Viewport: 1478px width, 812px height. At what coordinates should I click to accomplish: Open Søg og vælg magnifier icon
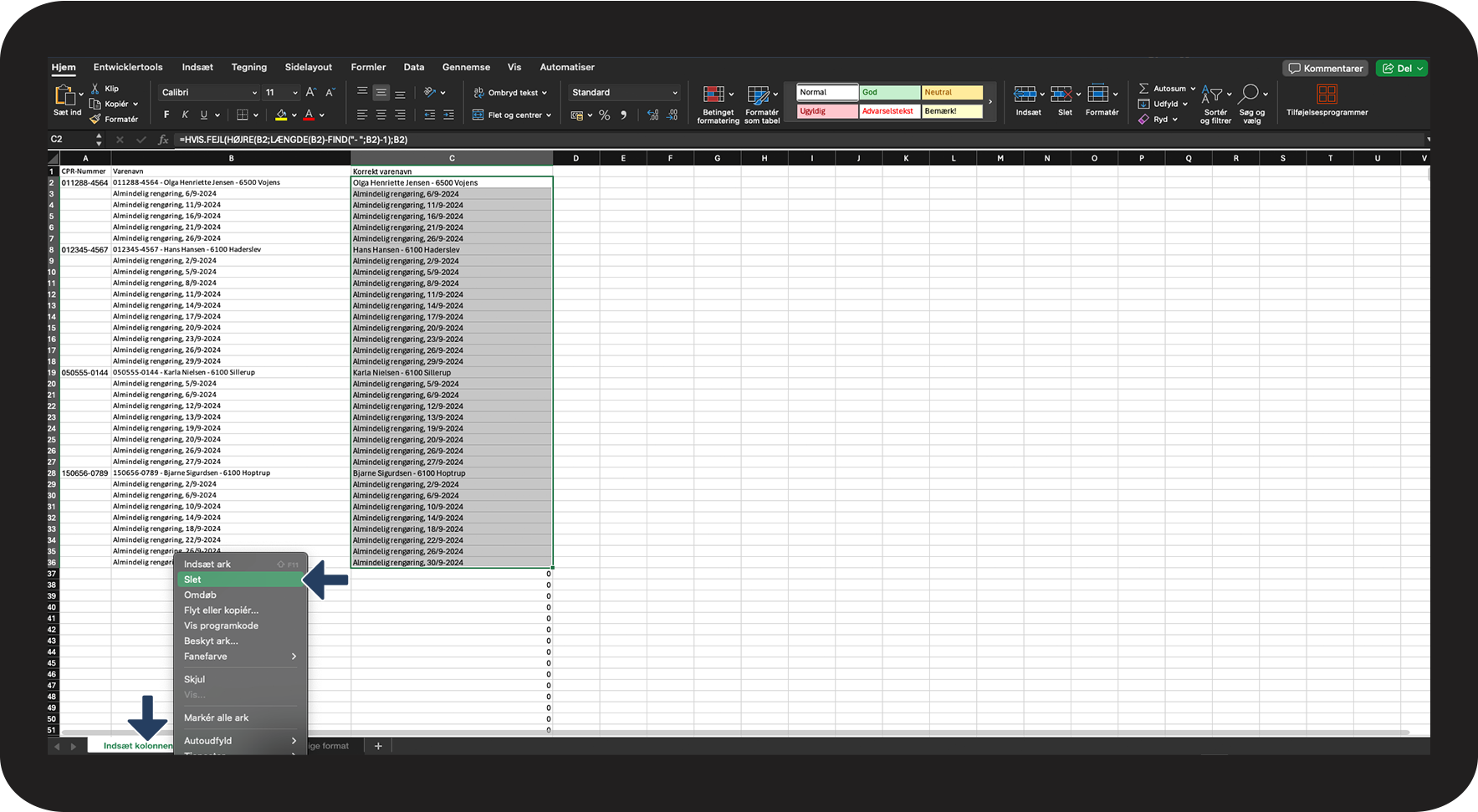click(1249, 94)
